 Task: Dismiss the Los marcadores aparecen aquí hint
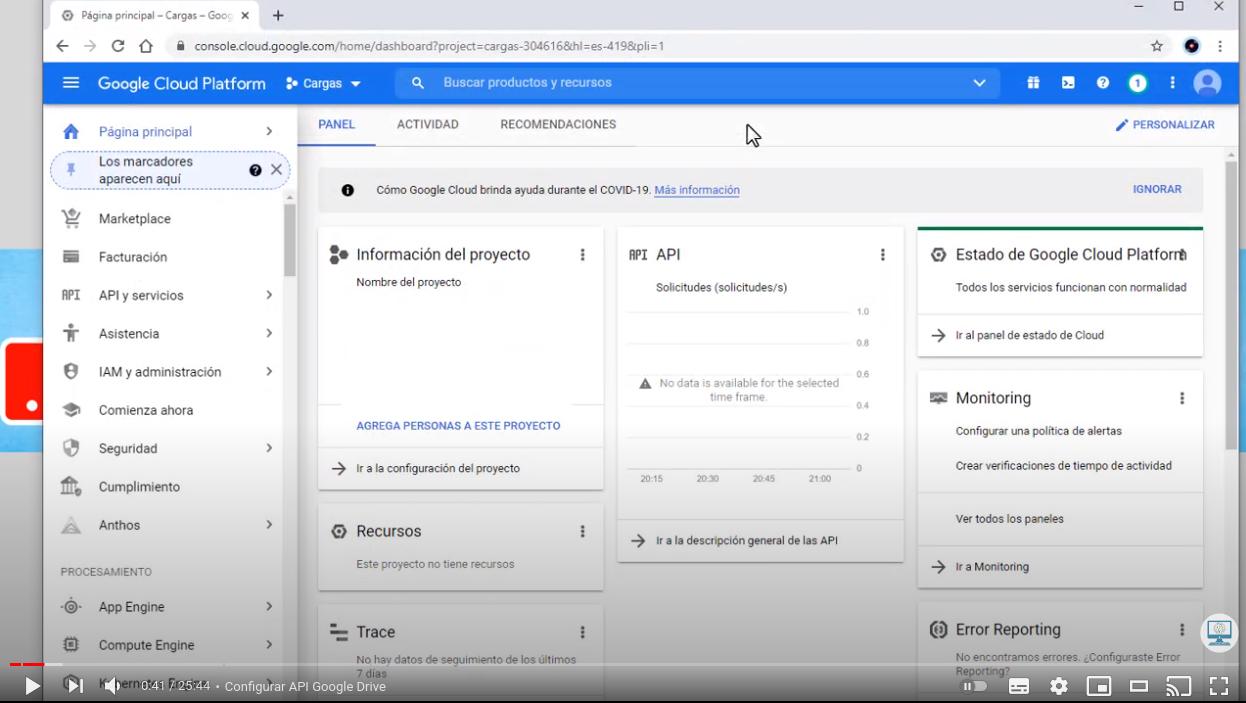(x=277, y=170)
